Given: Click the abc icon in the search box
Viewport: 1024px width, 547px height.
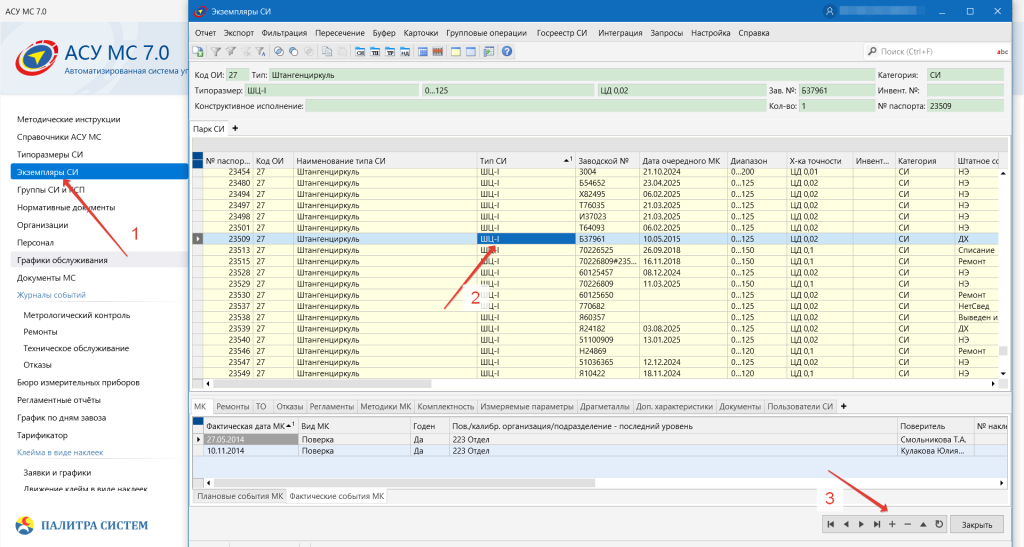Looking at the screenshot, I should click(1002, 52).
